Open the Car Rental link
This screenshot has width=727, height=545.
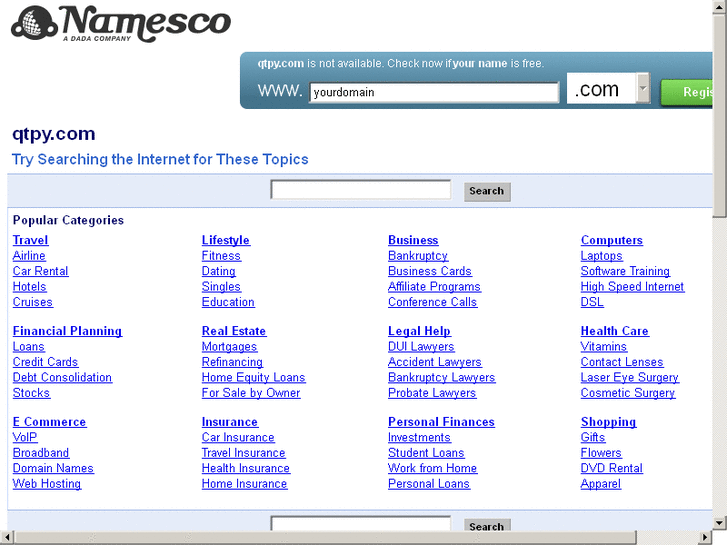[x=40, y=271]
